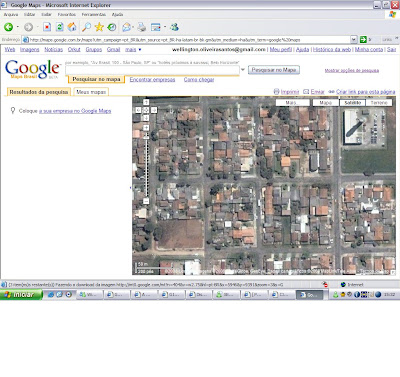Click the chain link icon

(x=331, y=92)
